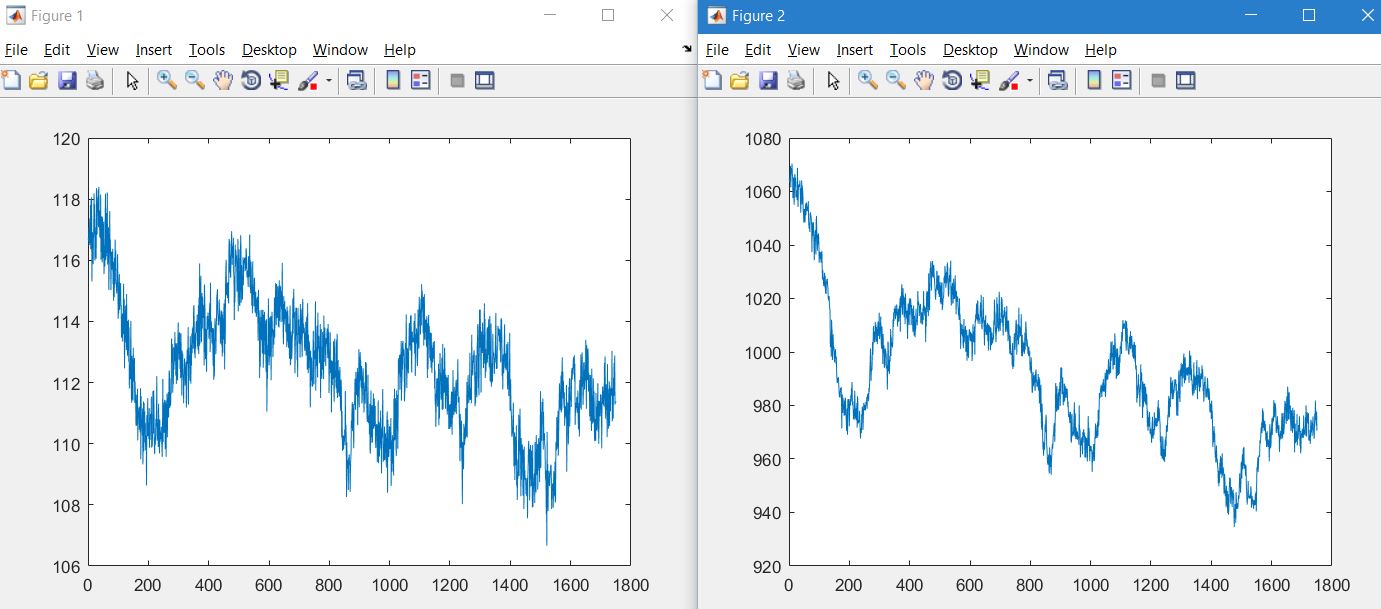Screen dimensions: 1381x609
Task: Insert Colorbar using Figure 1 toolbar
Action: pos(393,81)
